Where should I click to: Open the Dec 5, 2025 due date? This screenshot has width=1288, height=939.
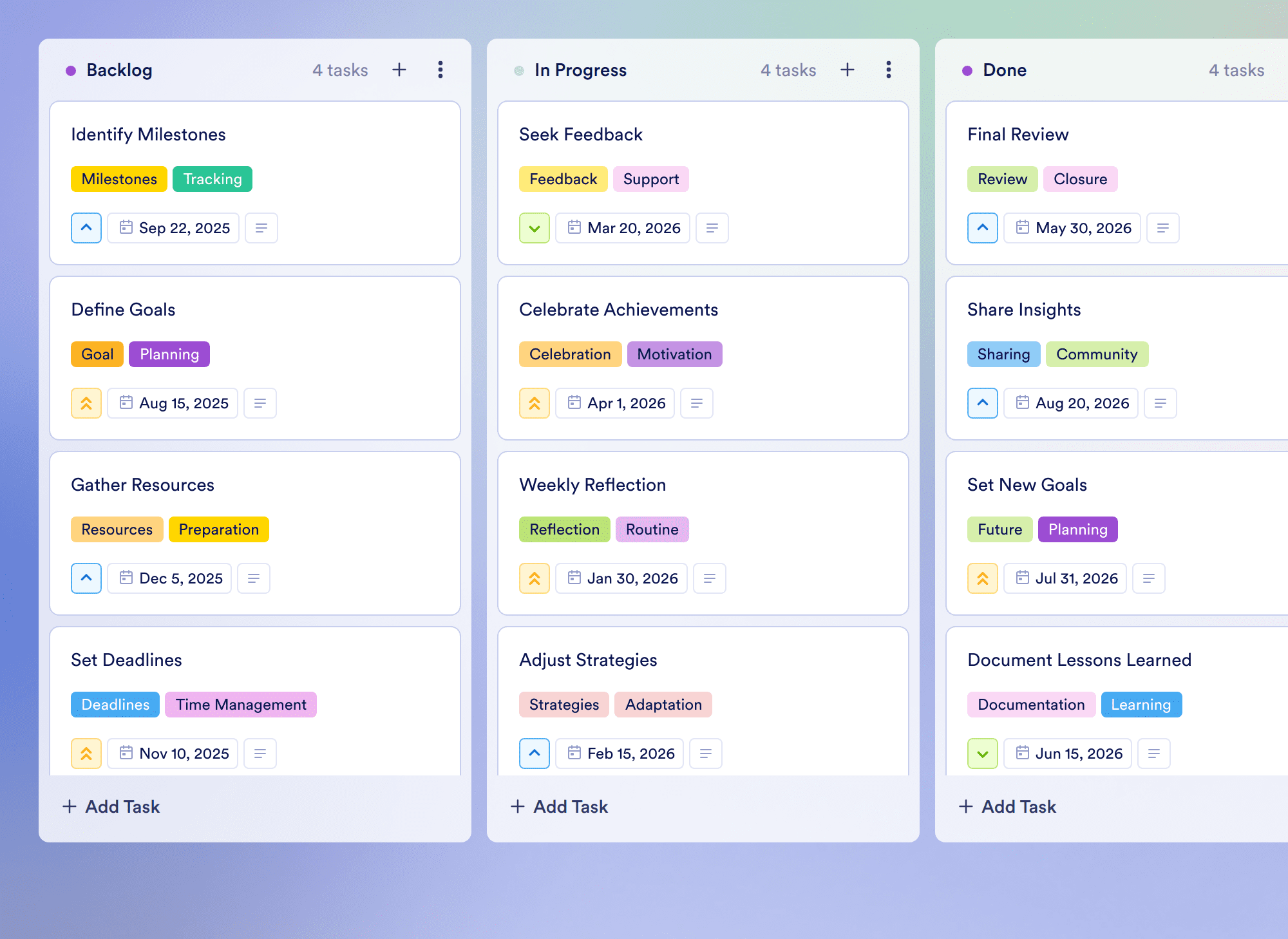pos(169,578)
